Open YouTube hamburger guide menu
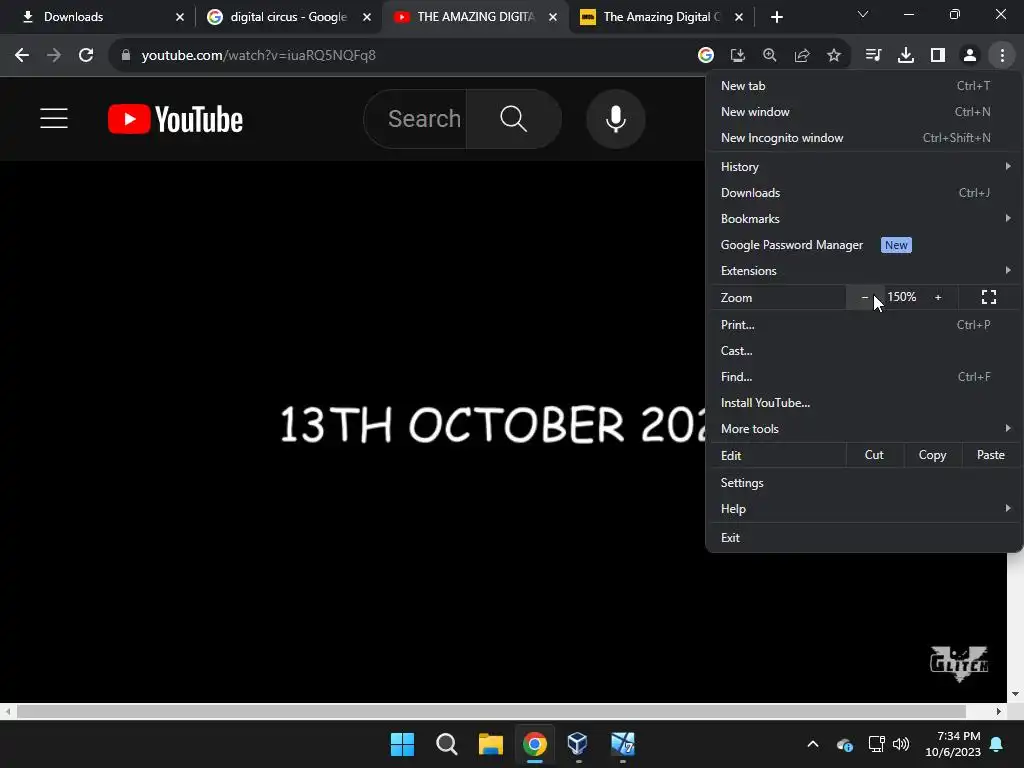Image resolution: width=1024 pixels, height=768 pixels. pyautogui.click(x=54, y=119)
